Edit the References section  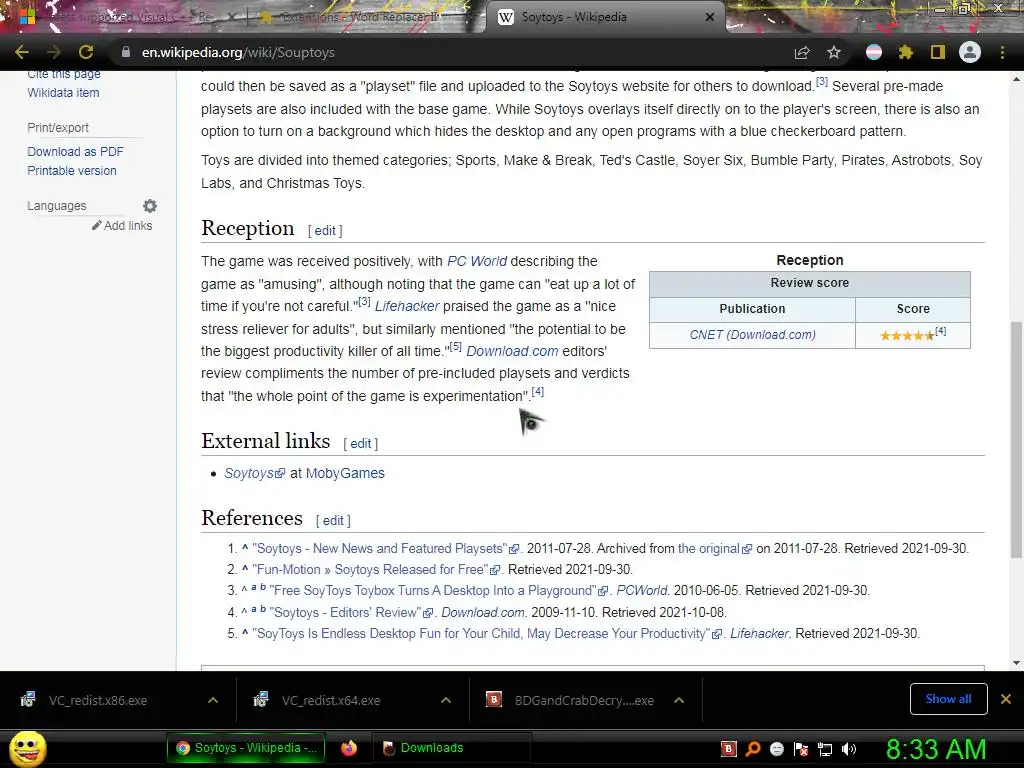pos(333,520)
